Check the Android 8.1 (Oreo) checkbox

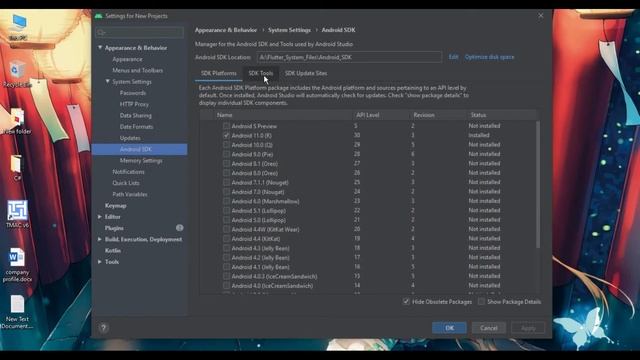(226, 164)
